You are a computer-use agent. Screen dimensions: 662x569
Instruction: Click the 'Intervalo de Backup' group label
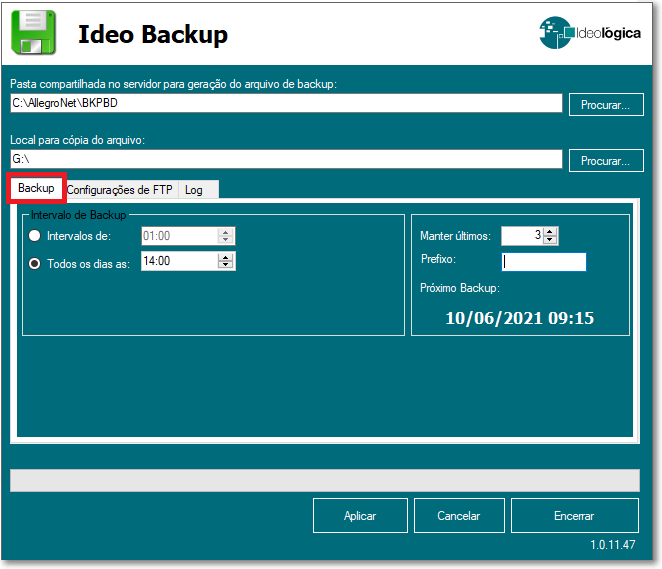(x=79, y=215)
